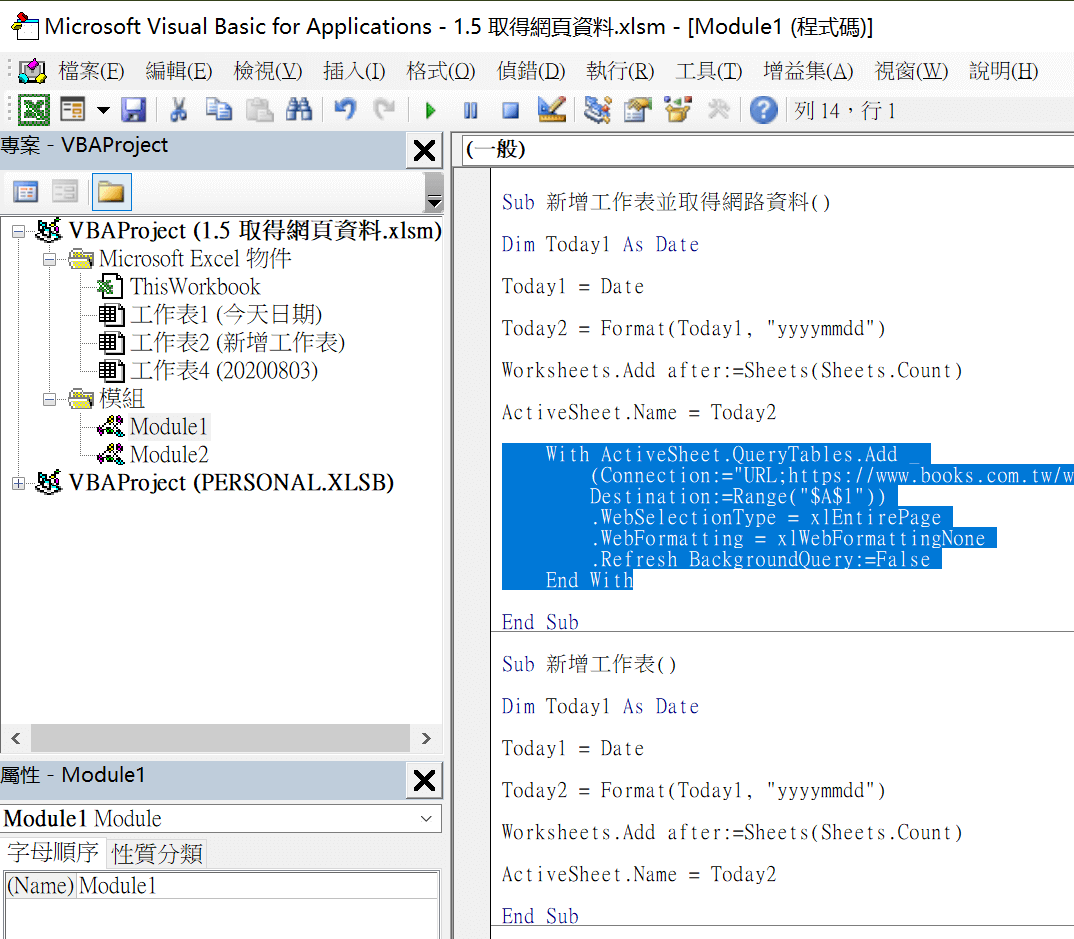This screenshot has width=1074, height=939.
Task: Click project tree horizontal scrollbar track
Action: [221, 738]
